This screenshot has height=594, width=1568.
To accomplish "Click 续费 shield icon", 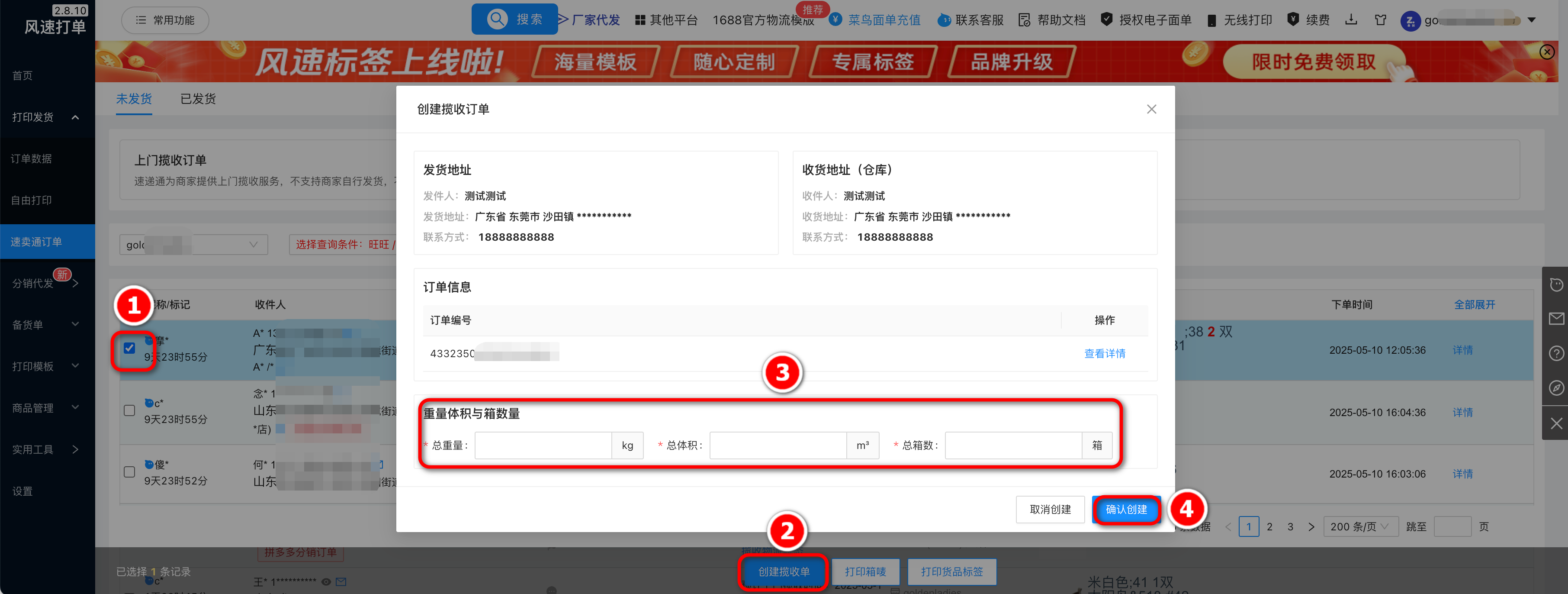I will coord(1294,19).
